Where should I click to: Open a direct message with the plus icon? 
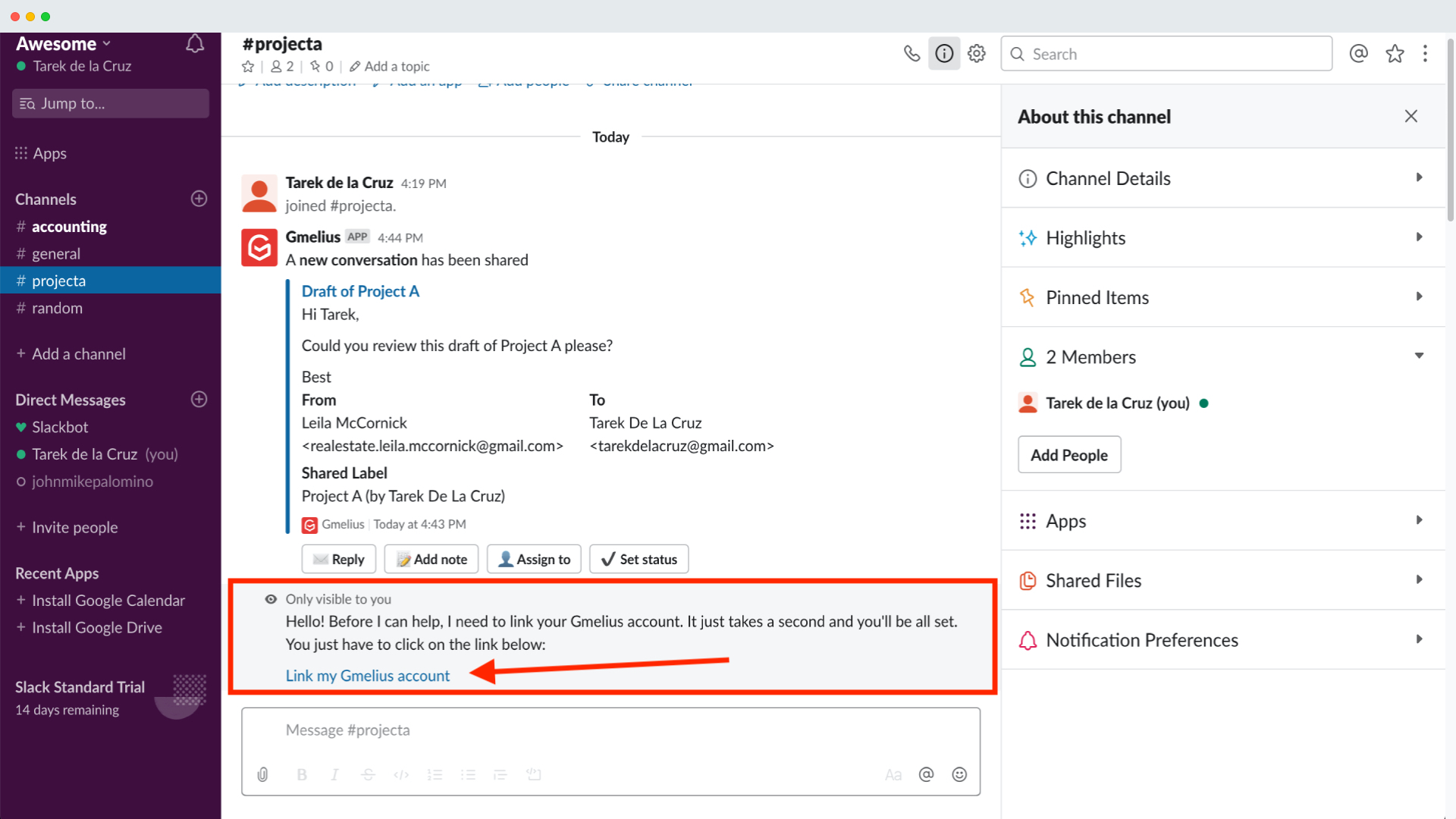point(199,400)
